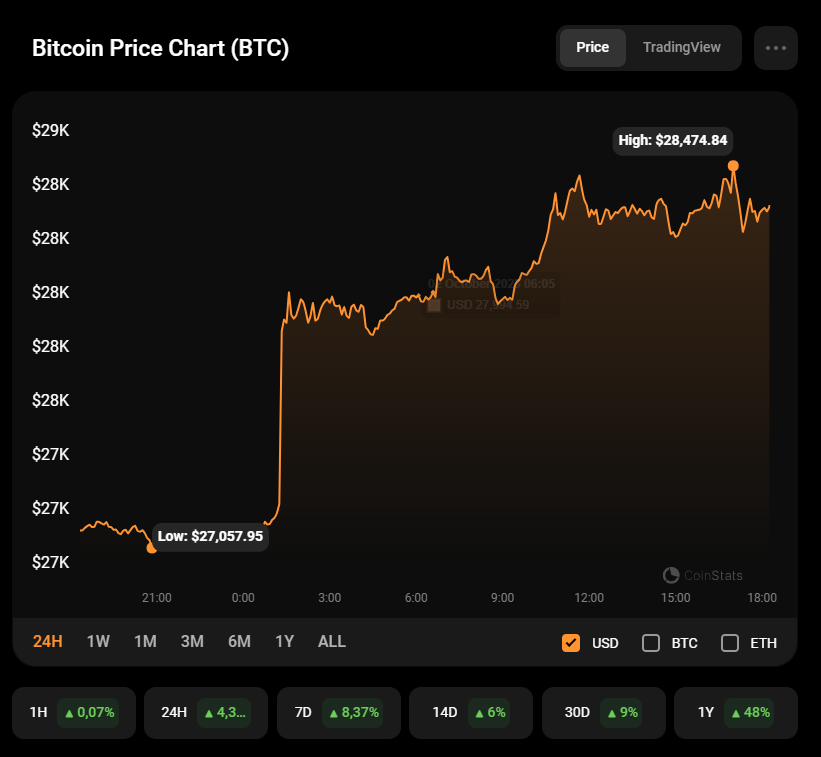Viewport: 821px width, 757px height.
Task: Choose the 6M time range
Action: 239,642
